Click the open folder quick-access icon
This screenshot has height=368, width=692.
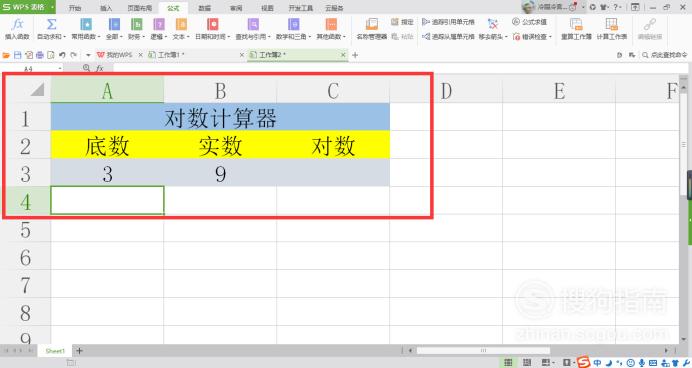(6, 55)
